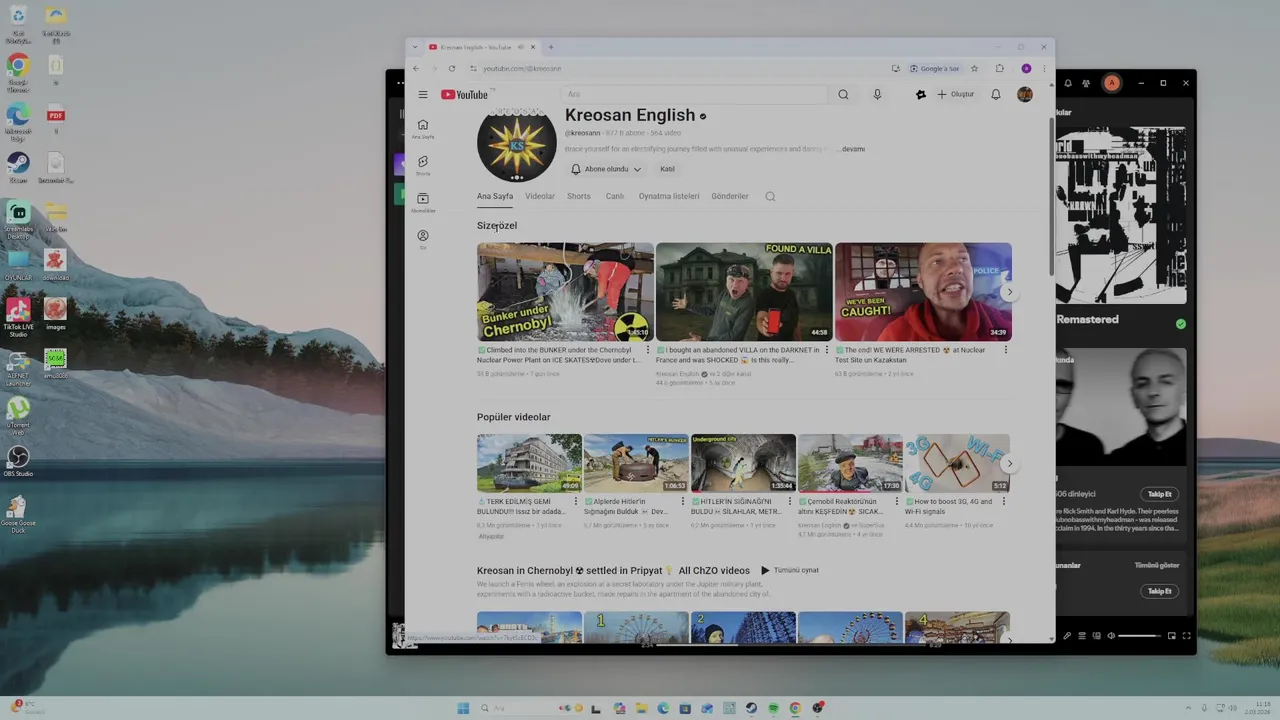
Task: Expand the channel description with devamı
Action: pos(853,149)
